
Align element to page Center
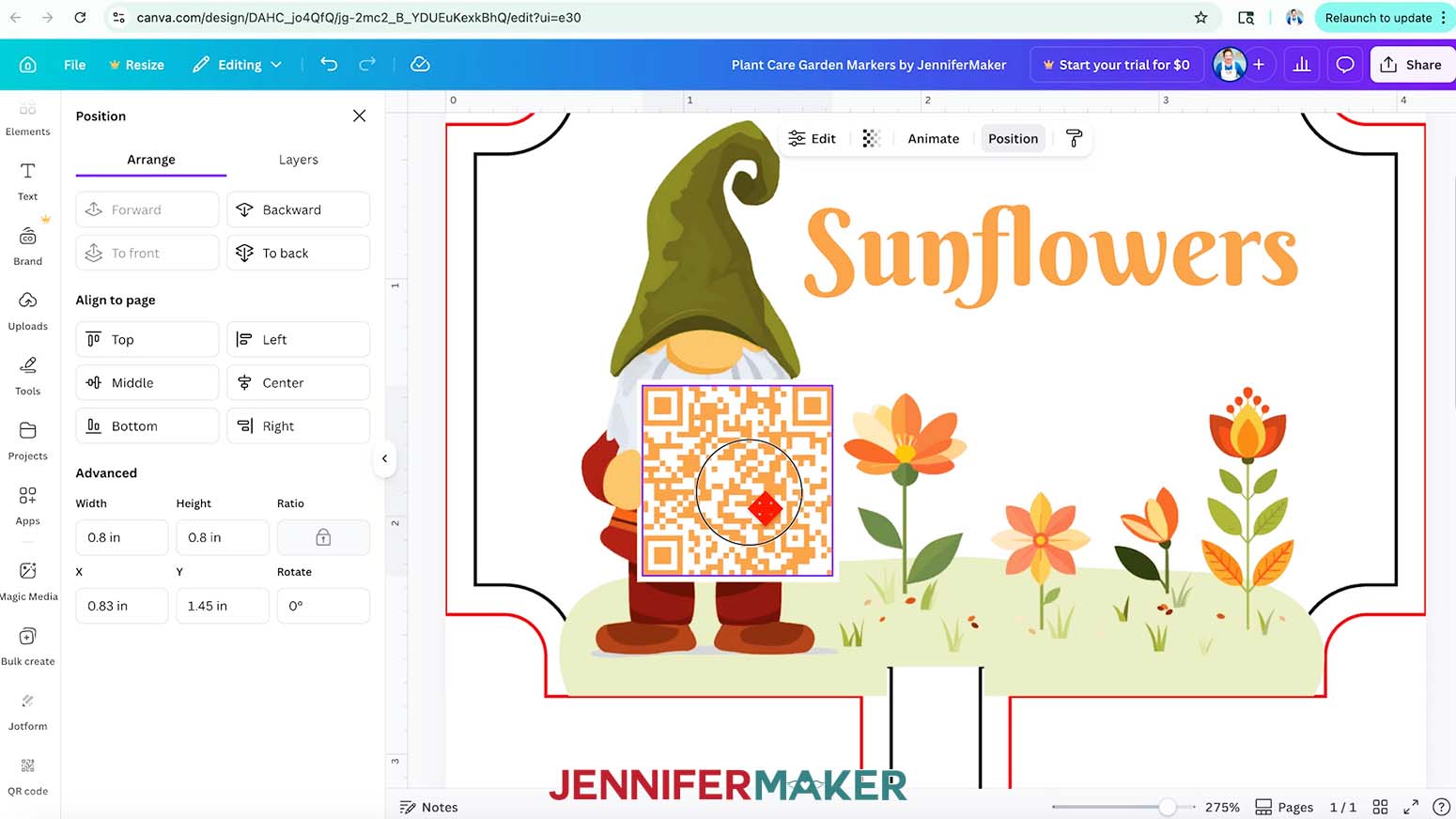coord(299,382)
